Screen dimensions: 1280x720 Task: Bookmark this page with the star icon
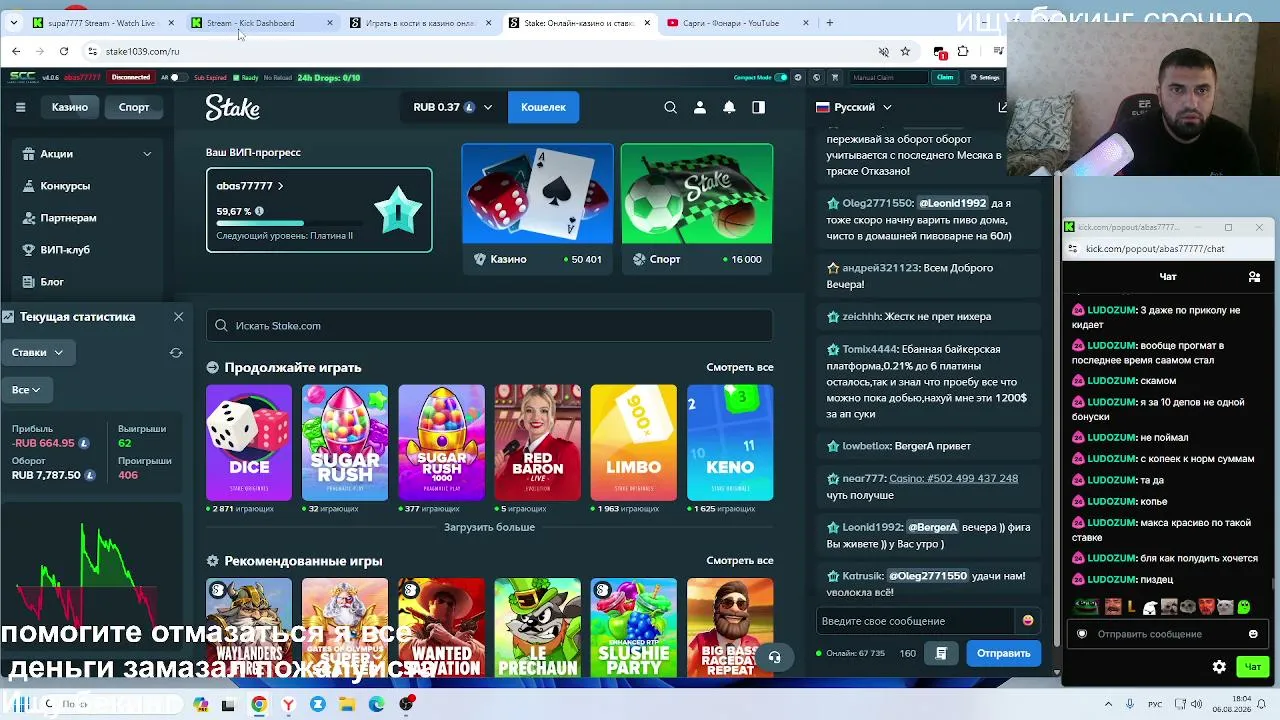(x=905, y=51)
